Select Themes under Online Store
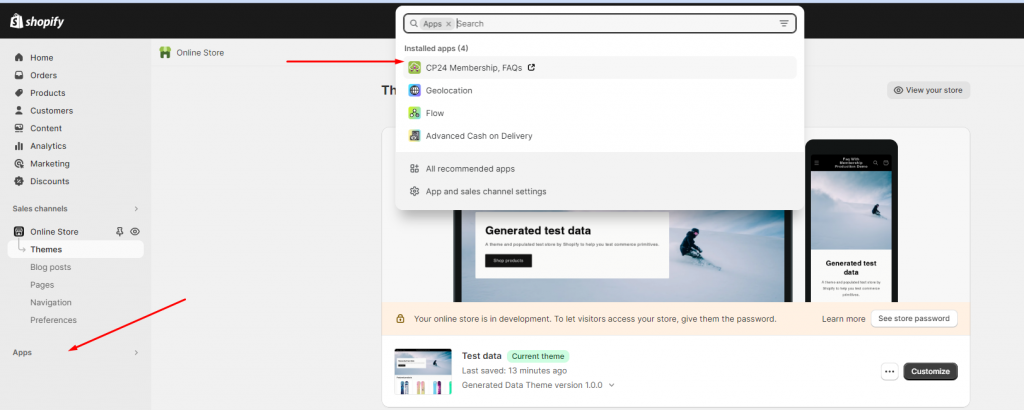 [x=76, y=249]
